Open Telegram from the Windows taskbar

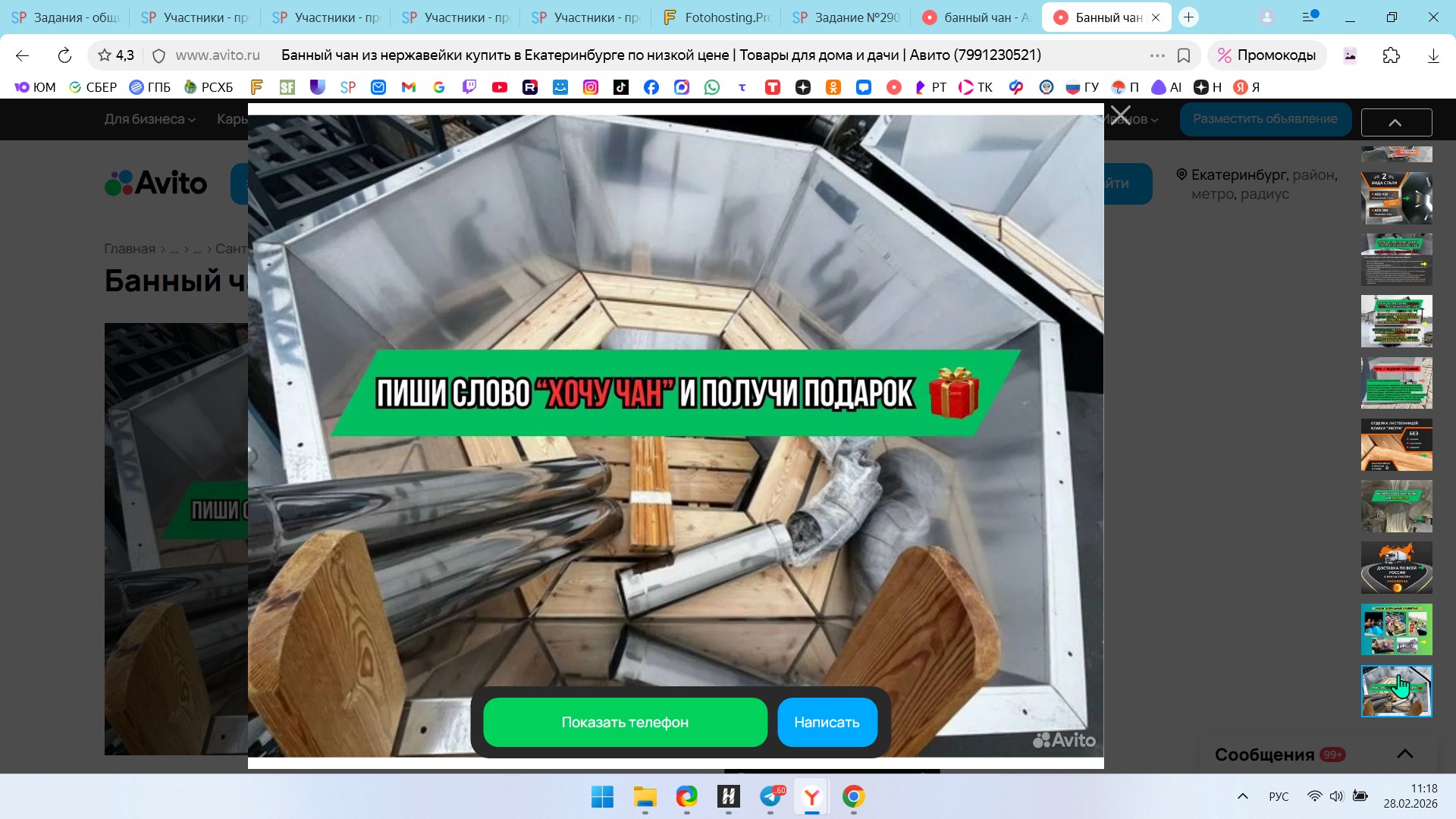tap(770, 796)
